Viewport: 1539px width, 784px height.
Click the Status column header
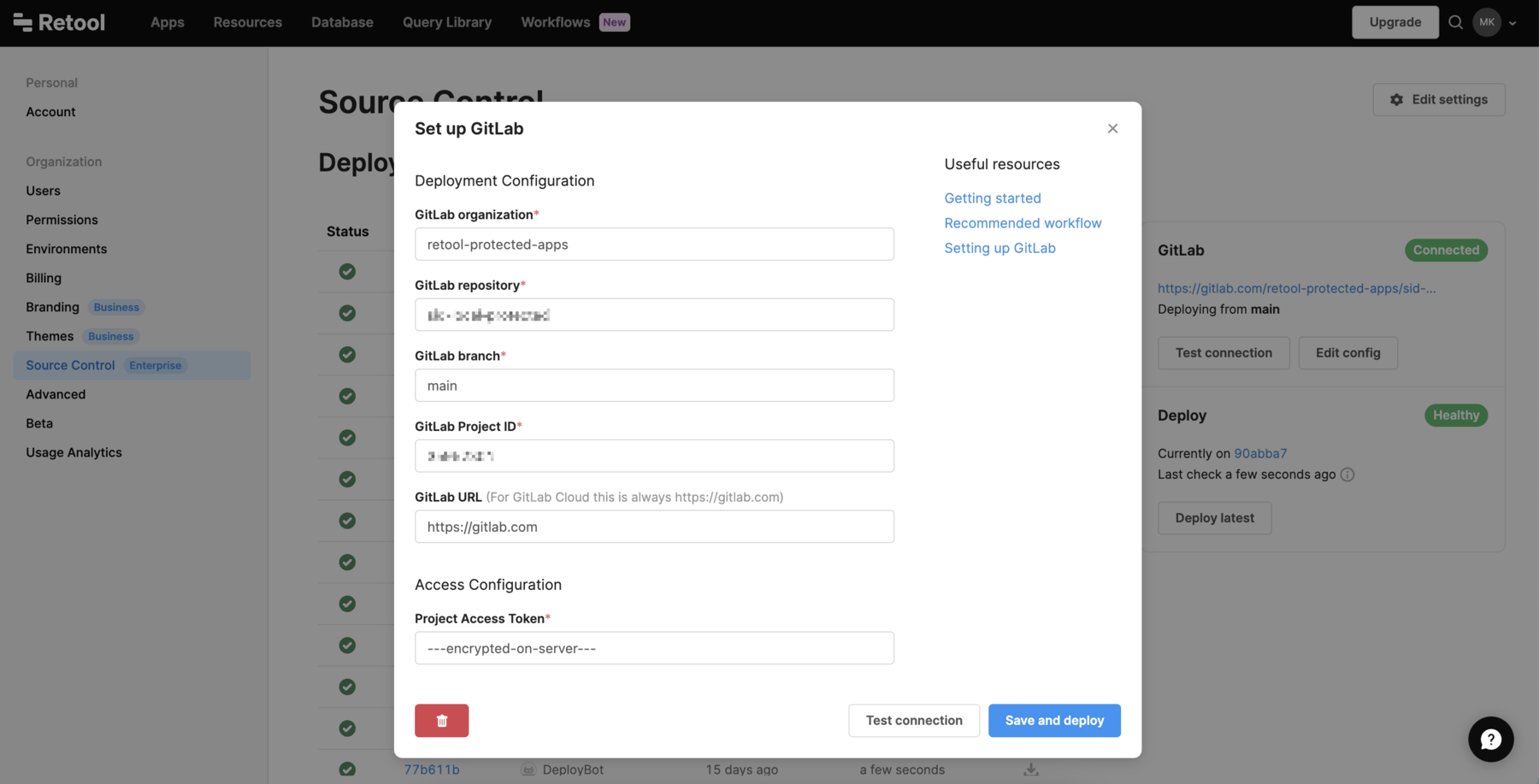[347, 232]
